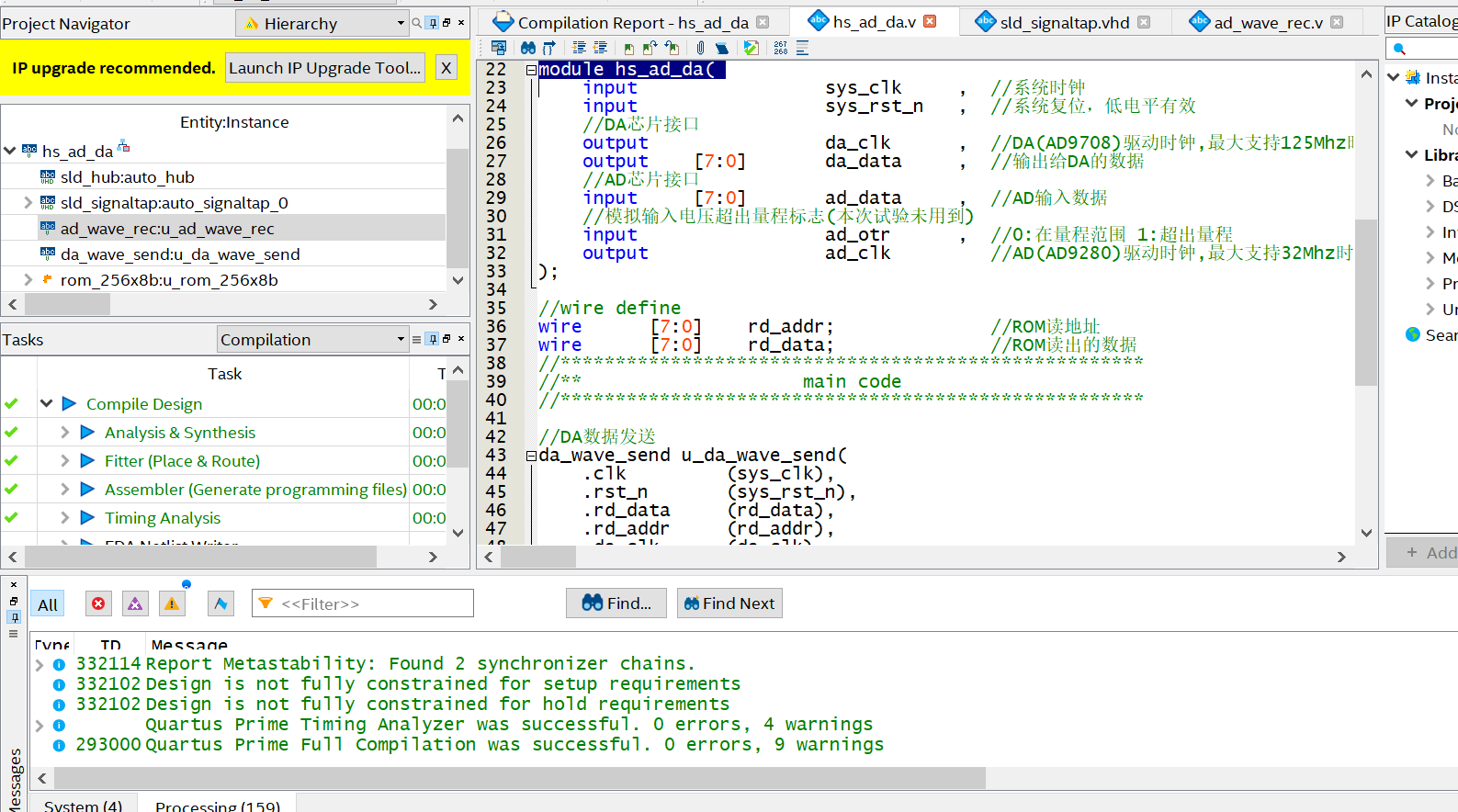Click editor horizontal scrollbar right arrow
The height and width of the screenshot is (812, 1458).
pyautogui.click(x=1341, y=557)
